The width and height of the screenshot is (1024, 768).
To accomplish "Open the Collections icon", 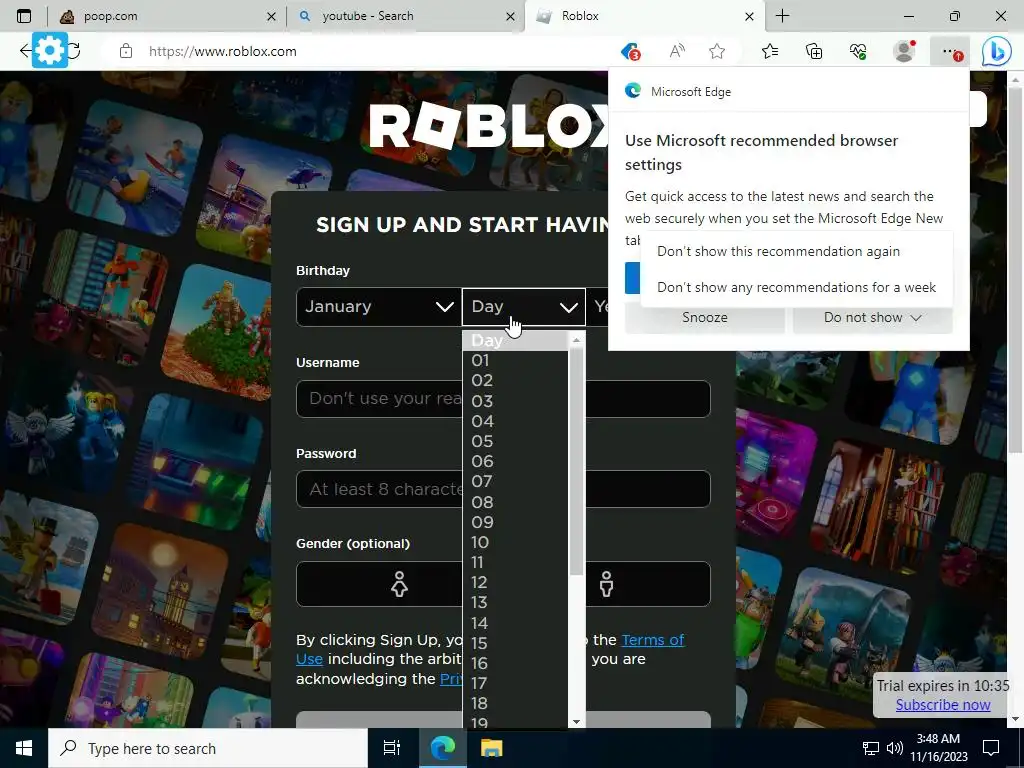I will (814, 51).
